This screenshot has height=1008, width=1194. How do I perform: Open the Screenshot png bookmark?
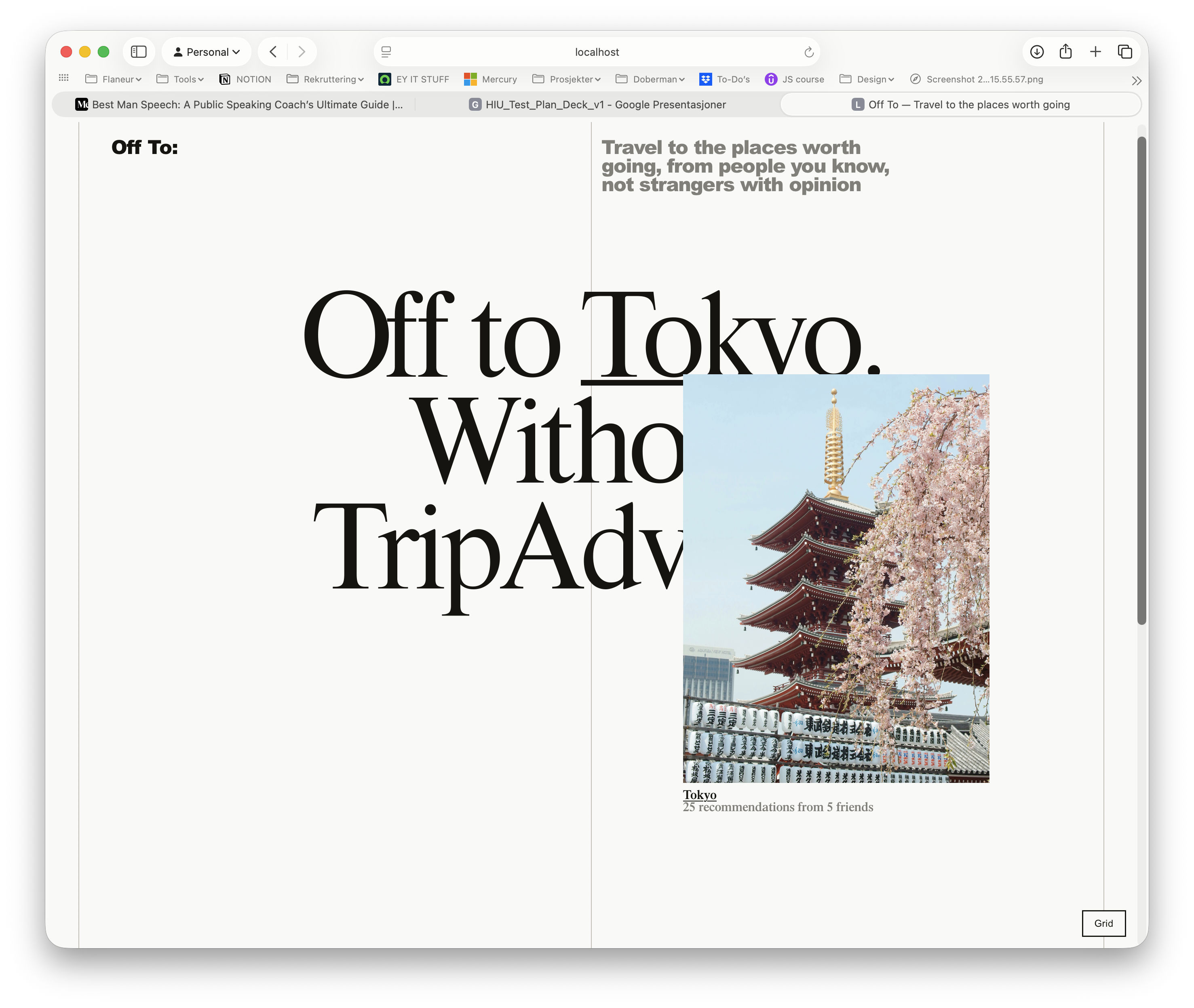tap(976, 80)
